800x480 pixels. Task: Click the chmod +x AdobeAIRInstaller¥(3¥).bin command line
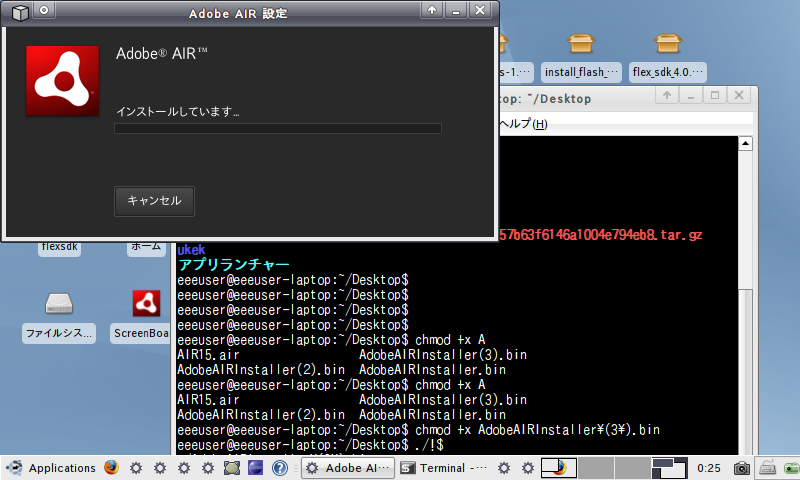[x=418, y=430]
